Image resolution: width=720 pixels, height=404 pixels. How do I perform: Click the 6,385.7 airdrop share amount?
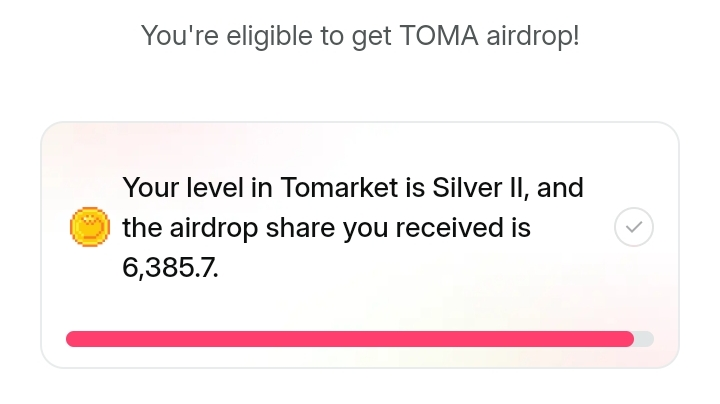click(x=169, y=268)
